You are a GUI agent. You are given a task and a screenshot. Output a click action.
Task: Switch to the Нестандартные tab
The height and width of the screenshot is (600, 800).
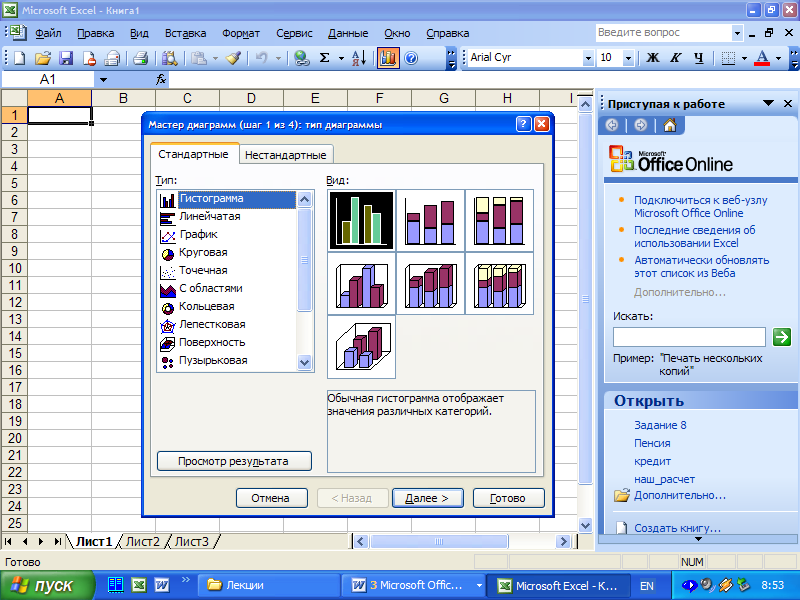pos(286,155)
